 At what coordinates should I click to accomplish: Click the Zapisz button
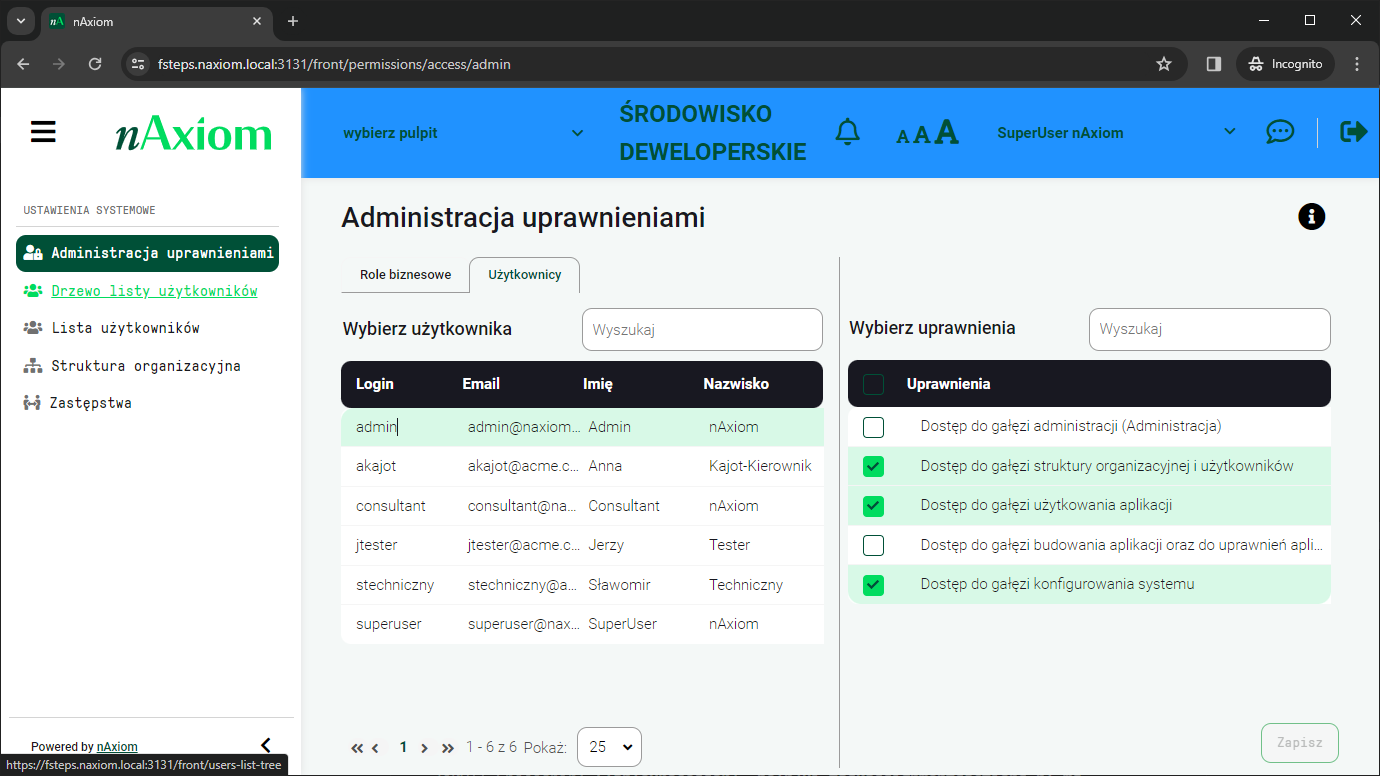pyautogui.click(x=1299, y=743)
